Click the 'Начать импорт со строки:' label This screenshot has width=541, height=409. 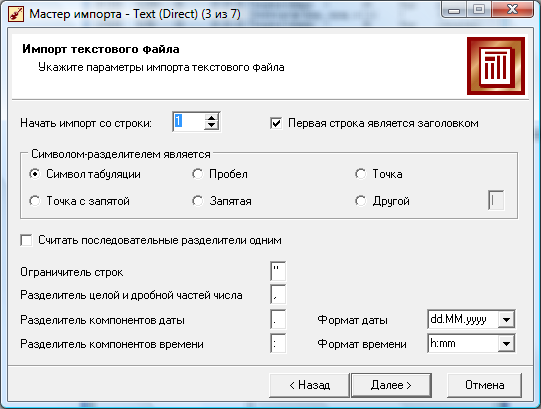tap(86, 123)
